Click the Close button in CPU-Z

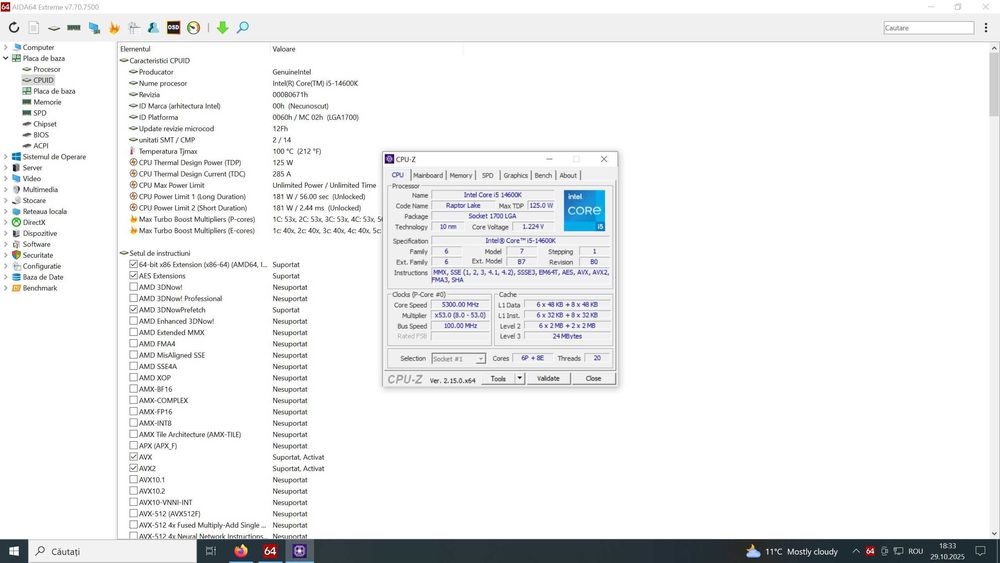click(593, 379)
